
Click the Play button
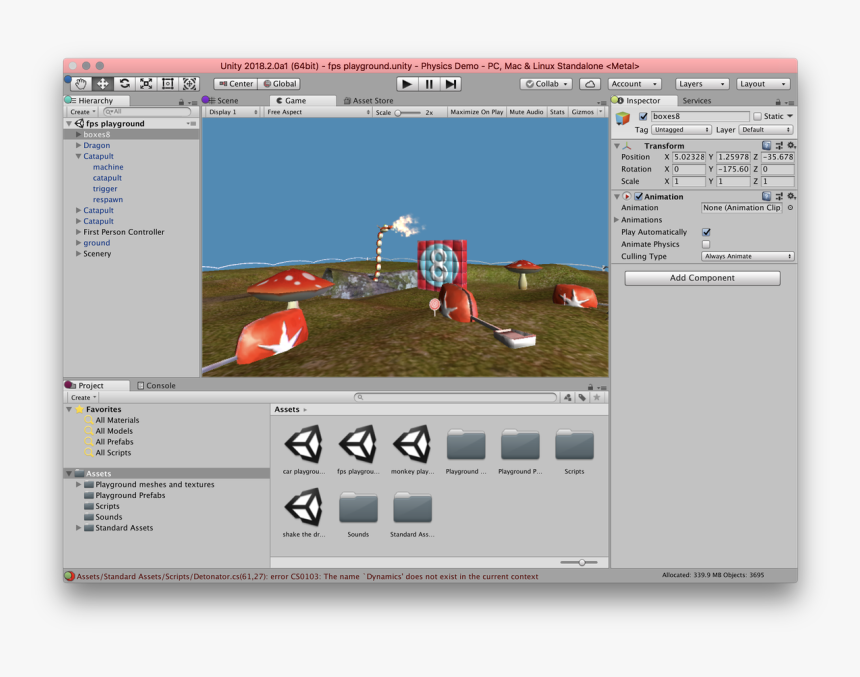407,84
